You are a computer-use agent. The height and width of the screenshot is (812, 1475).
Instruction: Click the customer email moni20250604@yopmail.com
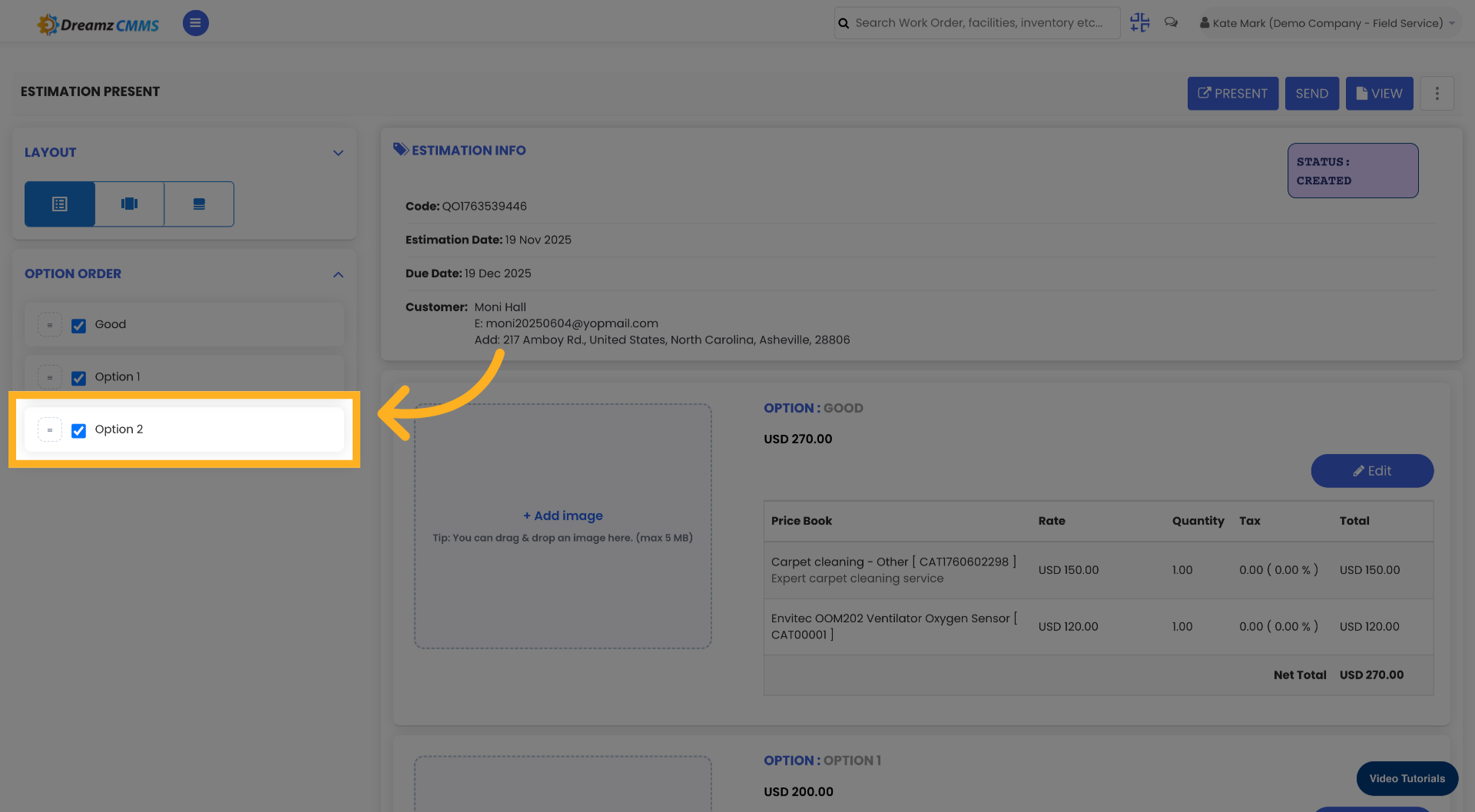pos(572,323)
